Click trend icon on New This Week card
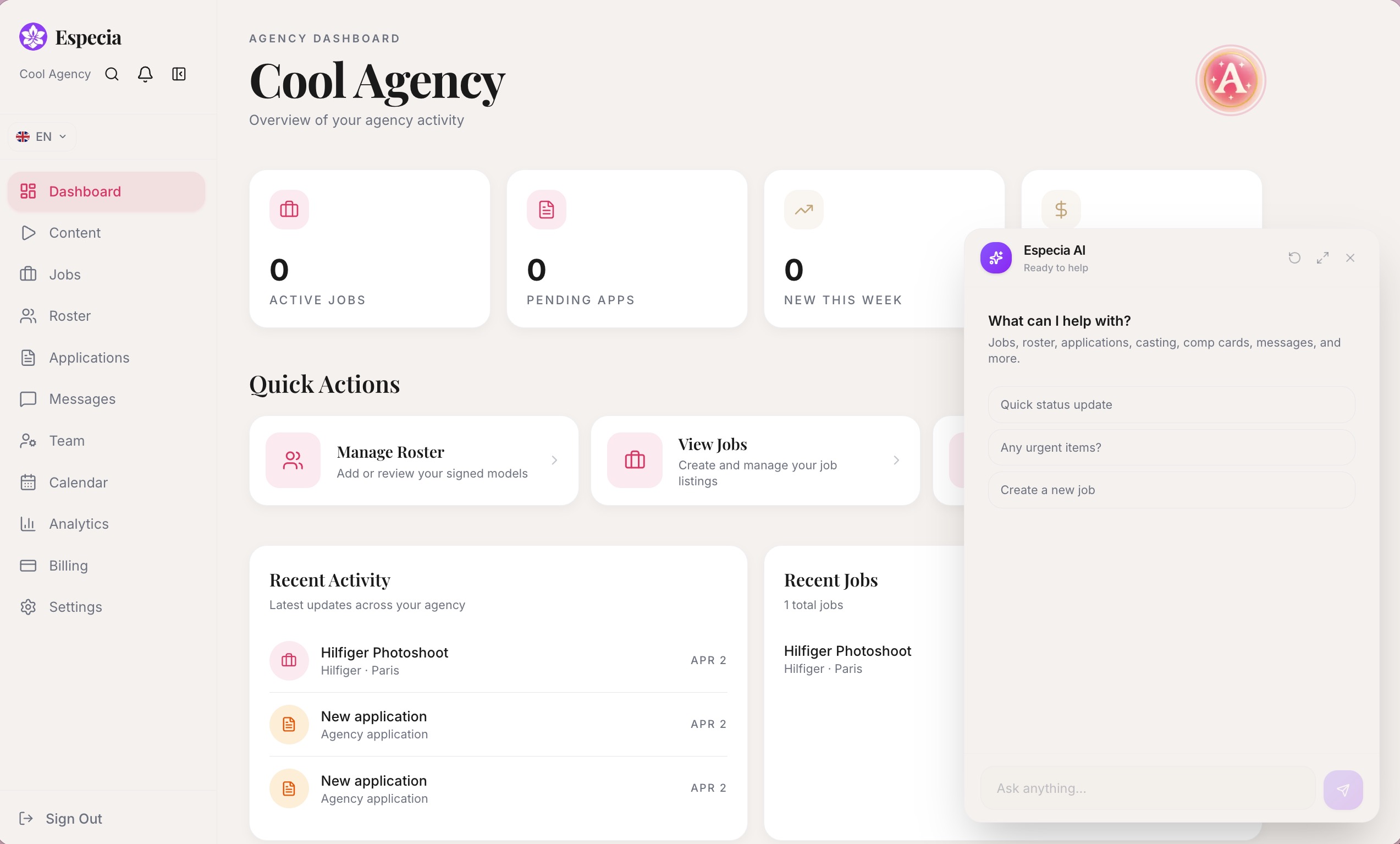The image size is (1400, 844). [804, 210]
